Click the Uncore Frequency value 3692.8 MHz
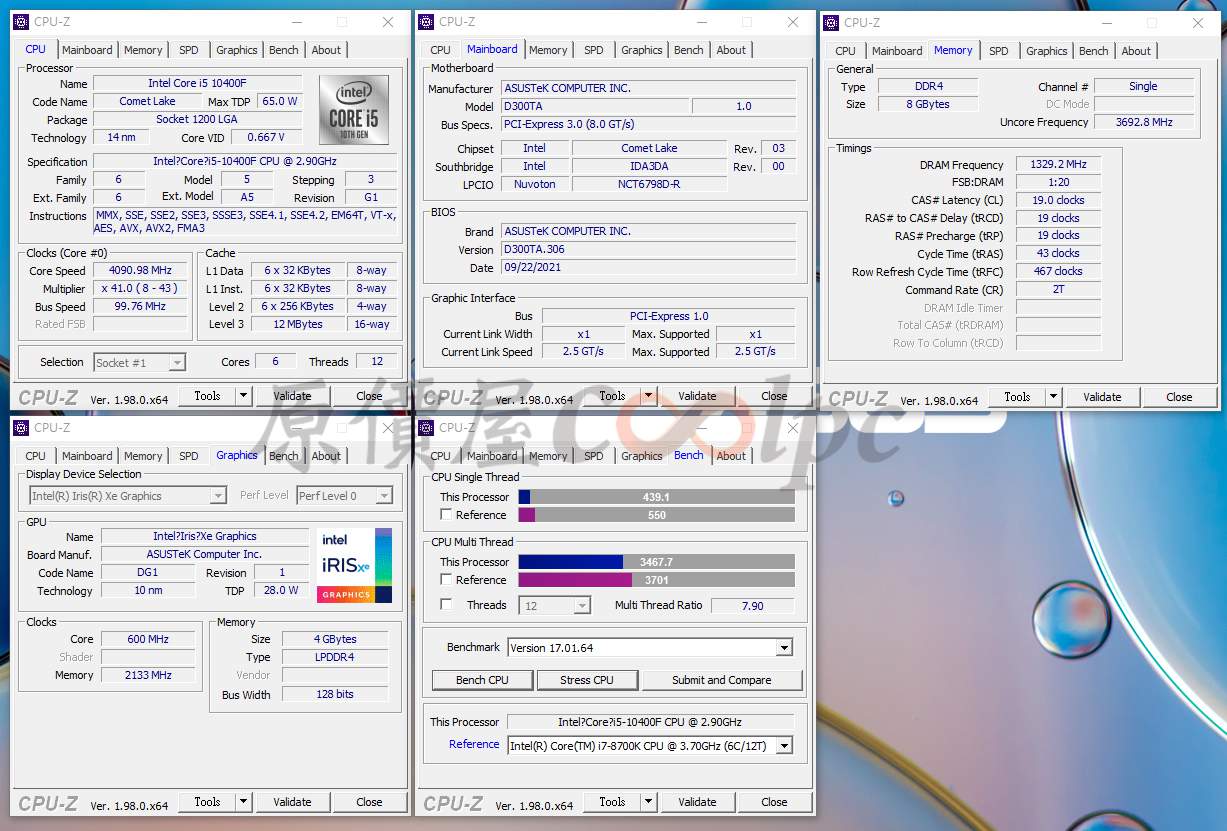 click(1144, 122)
